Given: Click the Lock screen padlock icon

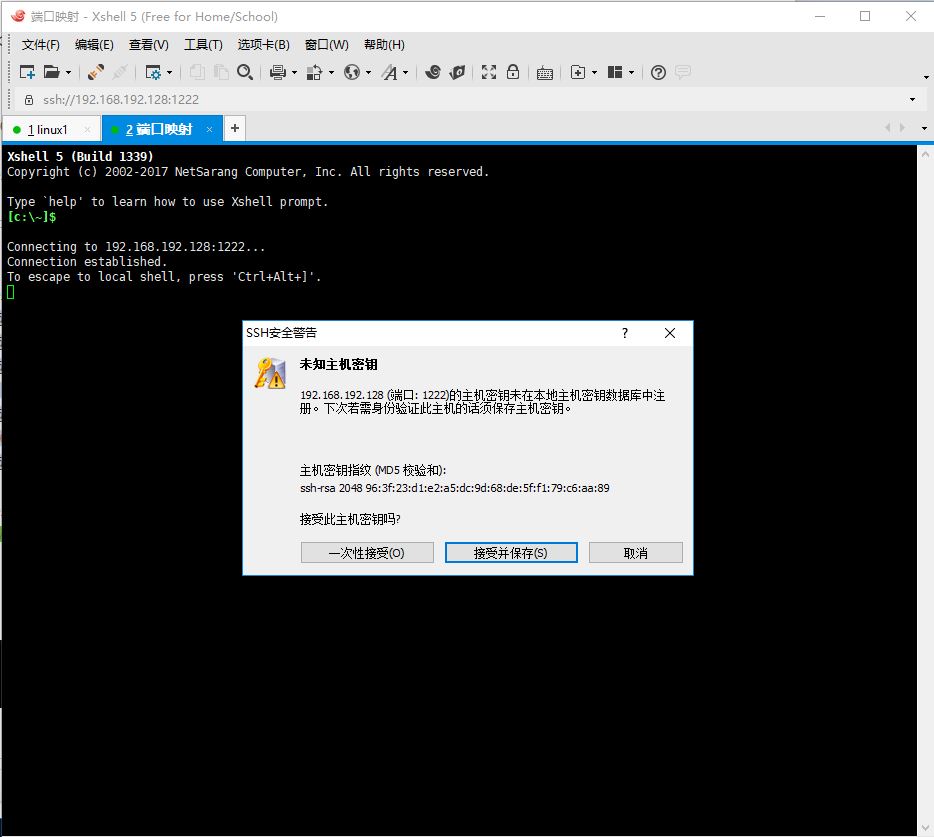Looking at the screenshot, I should point(513,72).
